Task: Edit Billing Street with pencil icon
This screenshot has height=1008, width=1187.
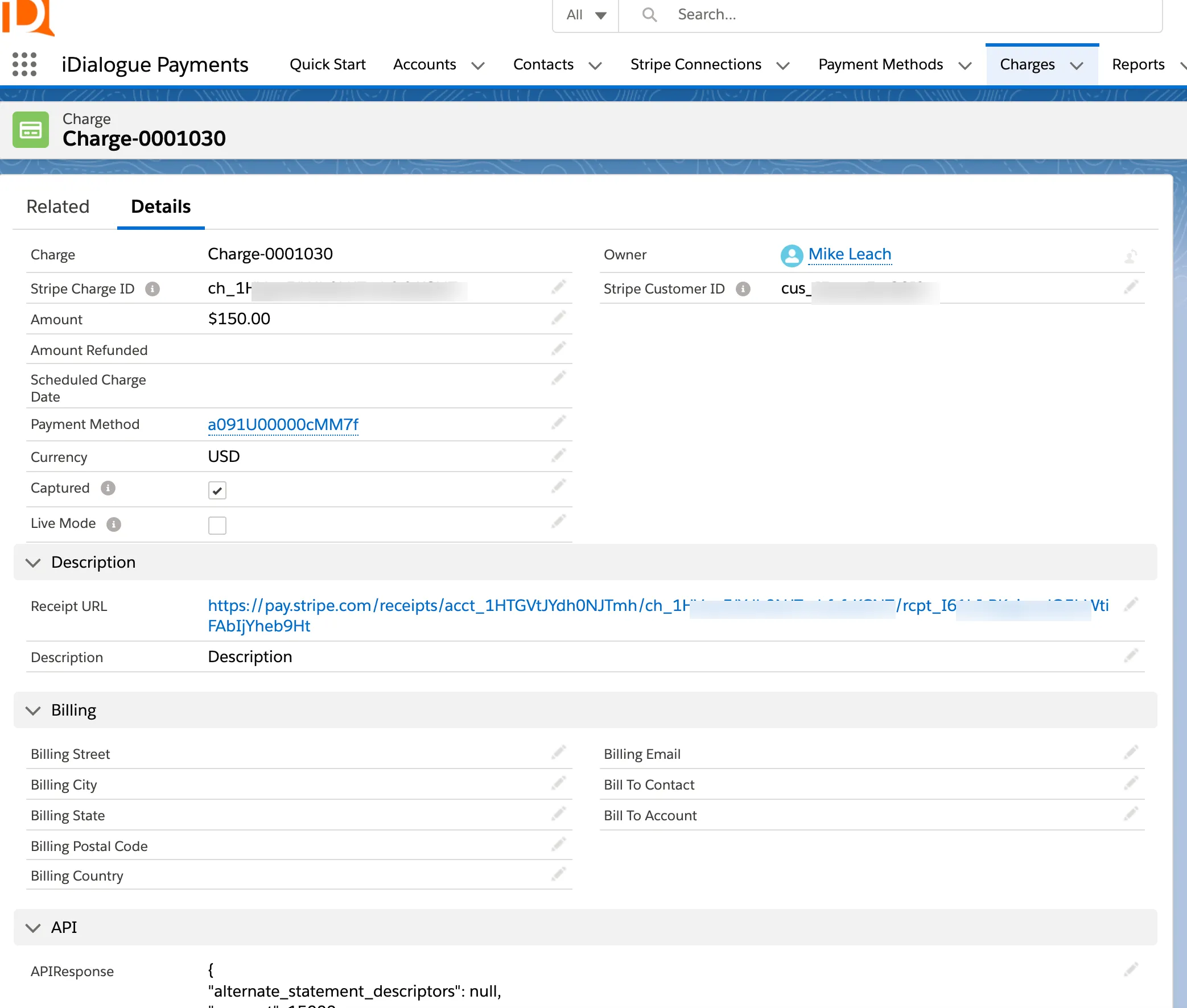Action: pyautogui.click(x=558, y=753)
